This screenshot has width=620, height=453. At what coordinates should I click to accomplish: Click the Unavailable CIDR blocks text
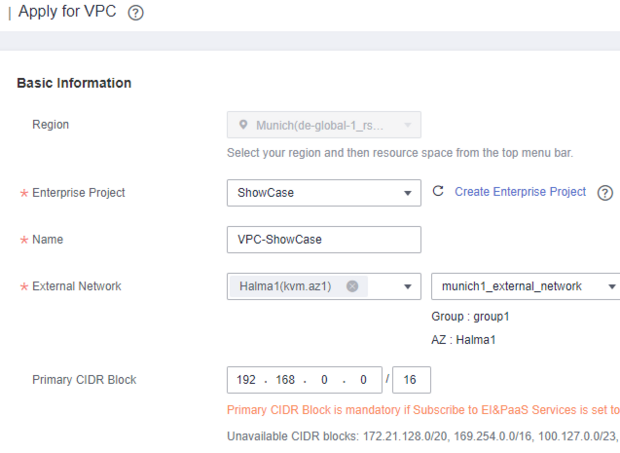click(x=422, y=436)
